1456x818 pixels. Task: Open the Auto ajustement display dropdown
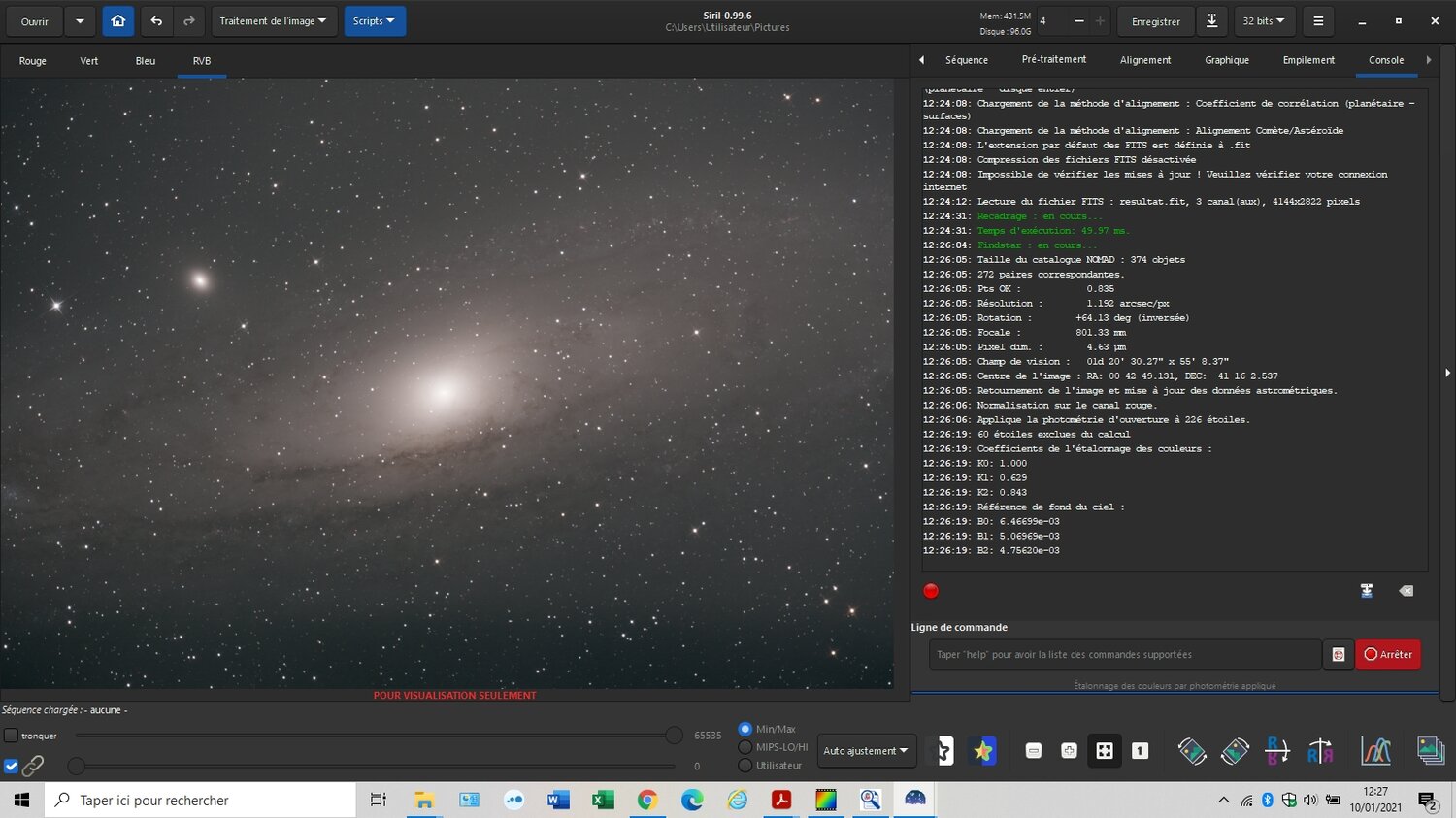tap(866, 751)
